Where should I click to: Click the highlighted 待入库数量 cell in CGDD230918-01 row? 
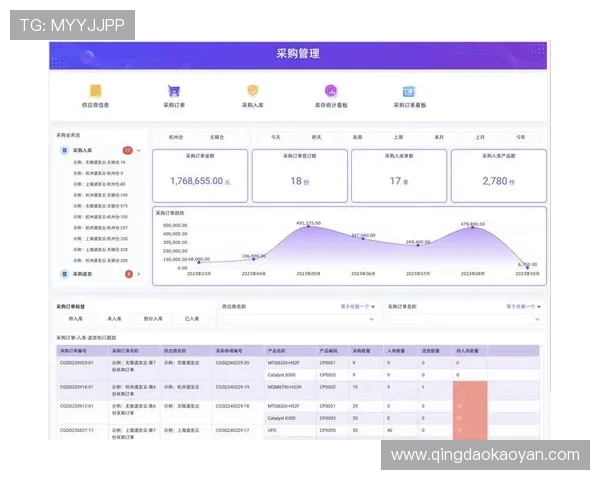470,391
